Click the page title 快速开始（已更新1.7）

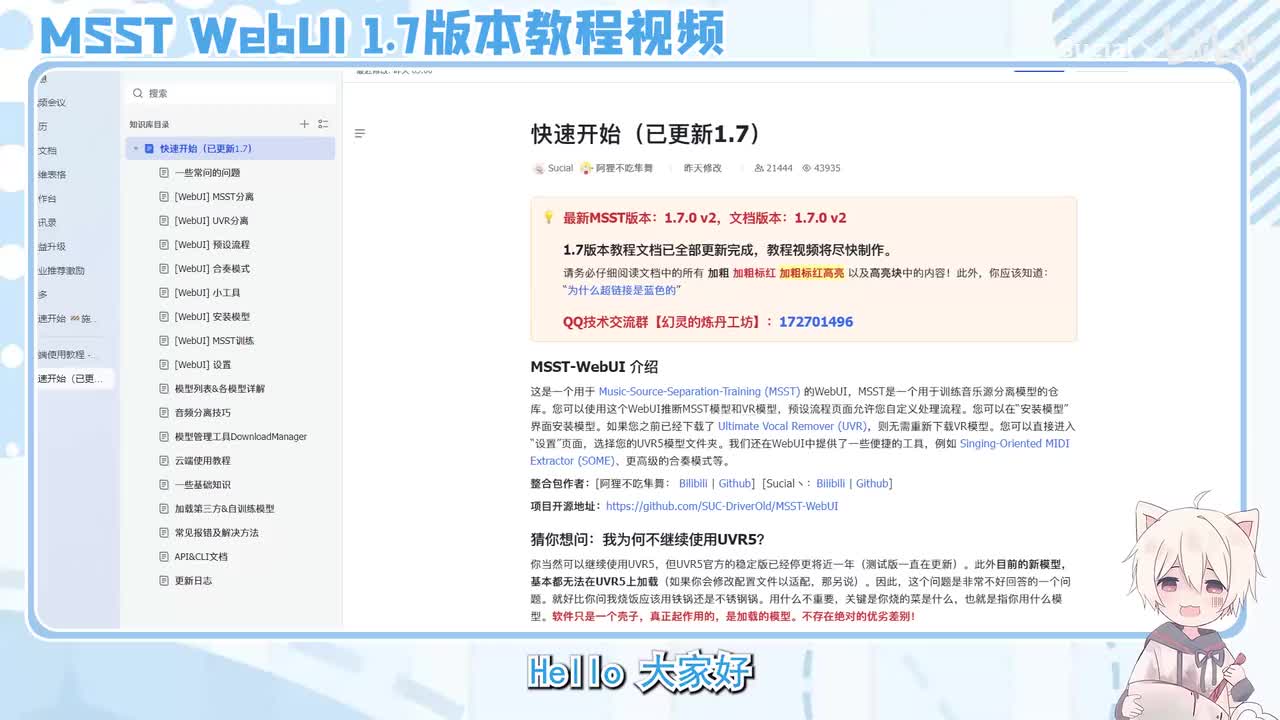647,134
